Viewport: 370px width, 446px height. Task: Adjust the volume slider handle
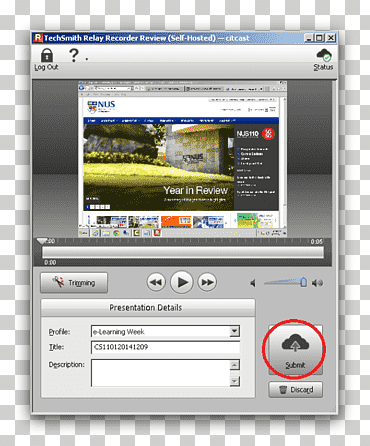point(303,282)
